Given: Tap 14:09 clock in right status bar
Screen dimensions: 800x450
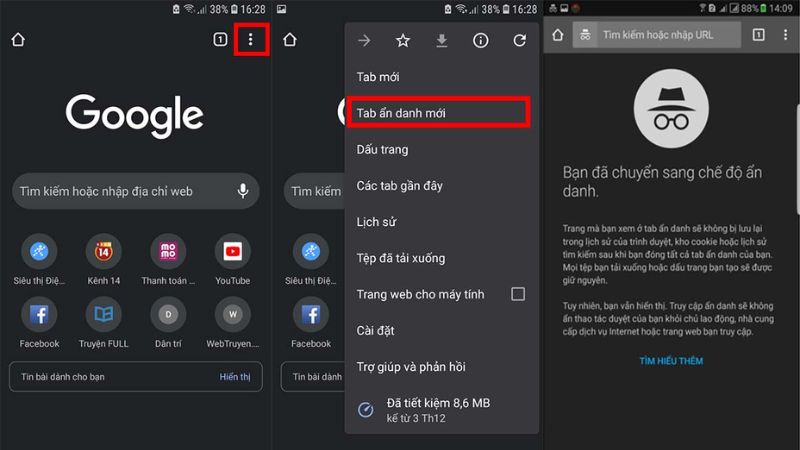Looking at the screenshot, I should coord(781,8).
